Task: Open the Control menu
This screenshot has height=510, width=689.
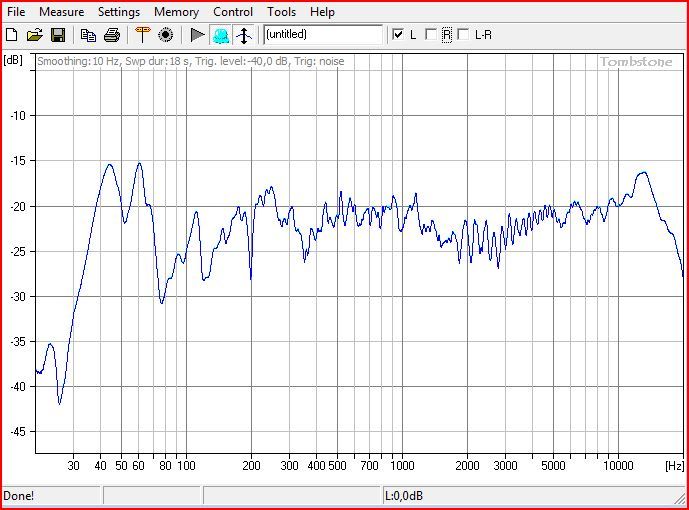Action: pyautogui.click(x=233, y=12)
